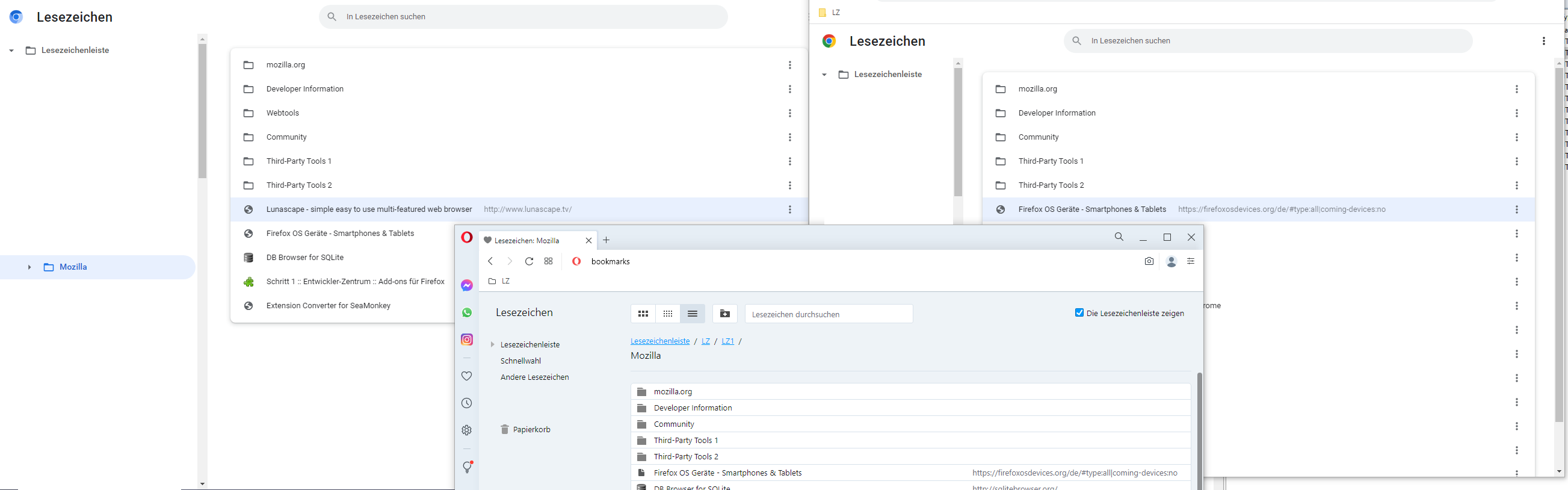Open history via the sidebar clock icon
Screen dimensions: 1568x490
(467, 403)
